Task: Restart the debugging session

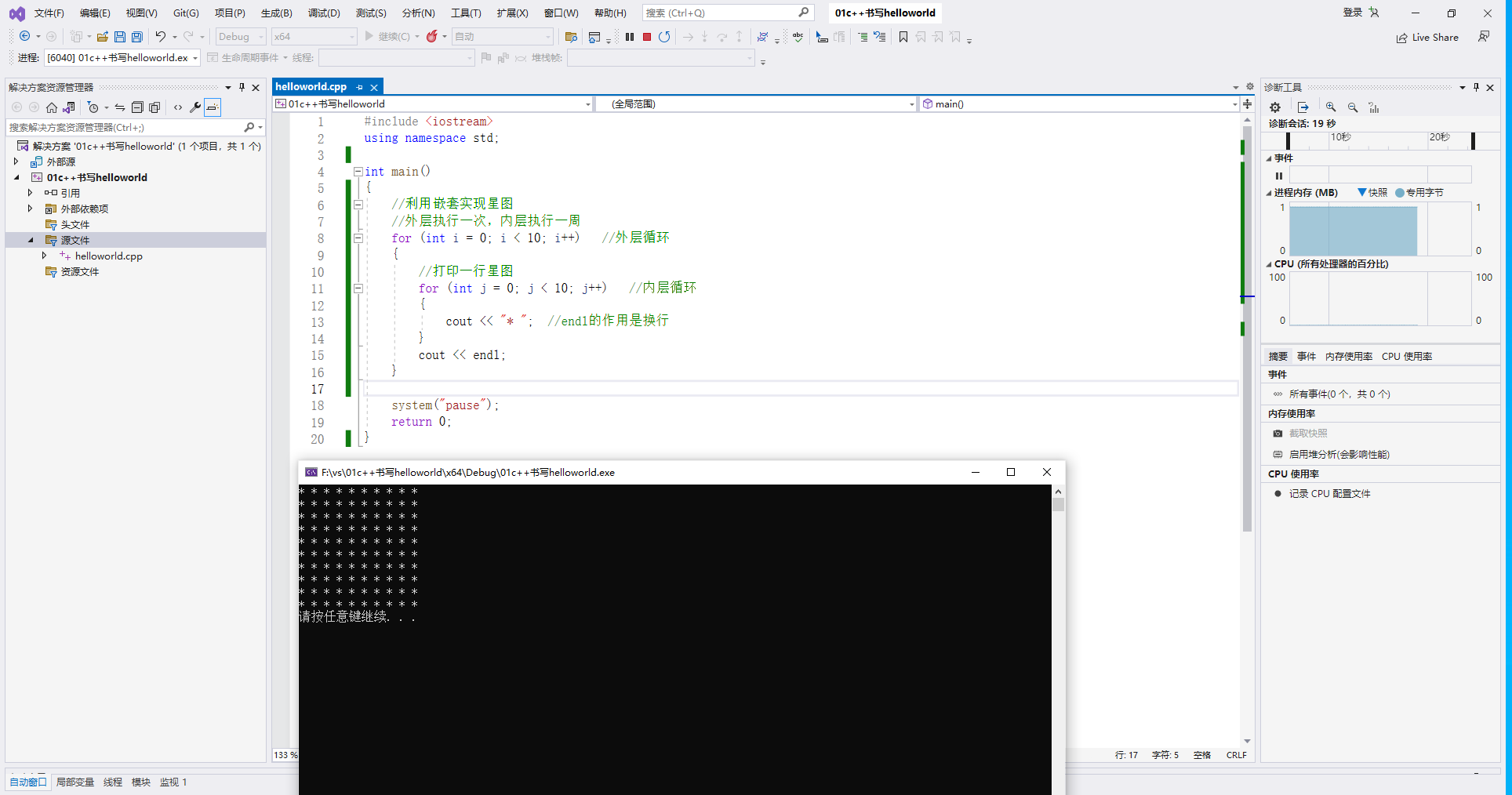Action: coord(664,37)
